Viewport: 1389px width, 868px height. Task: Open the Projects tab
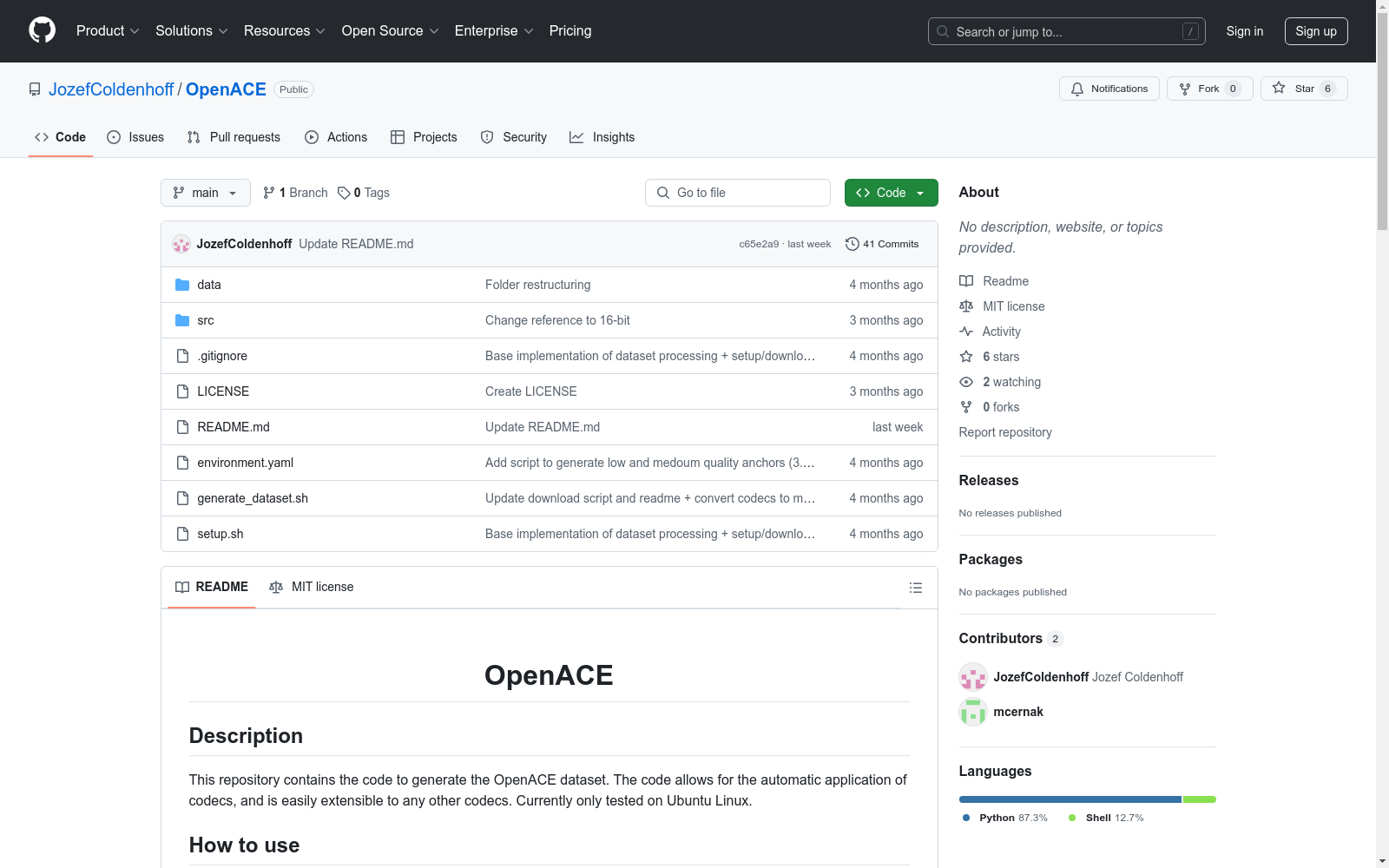click(424, 137)
